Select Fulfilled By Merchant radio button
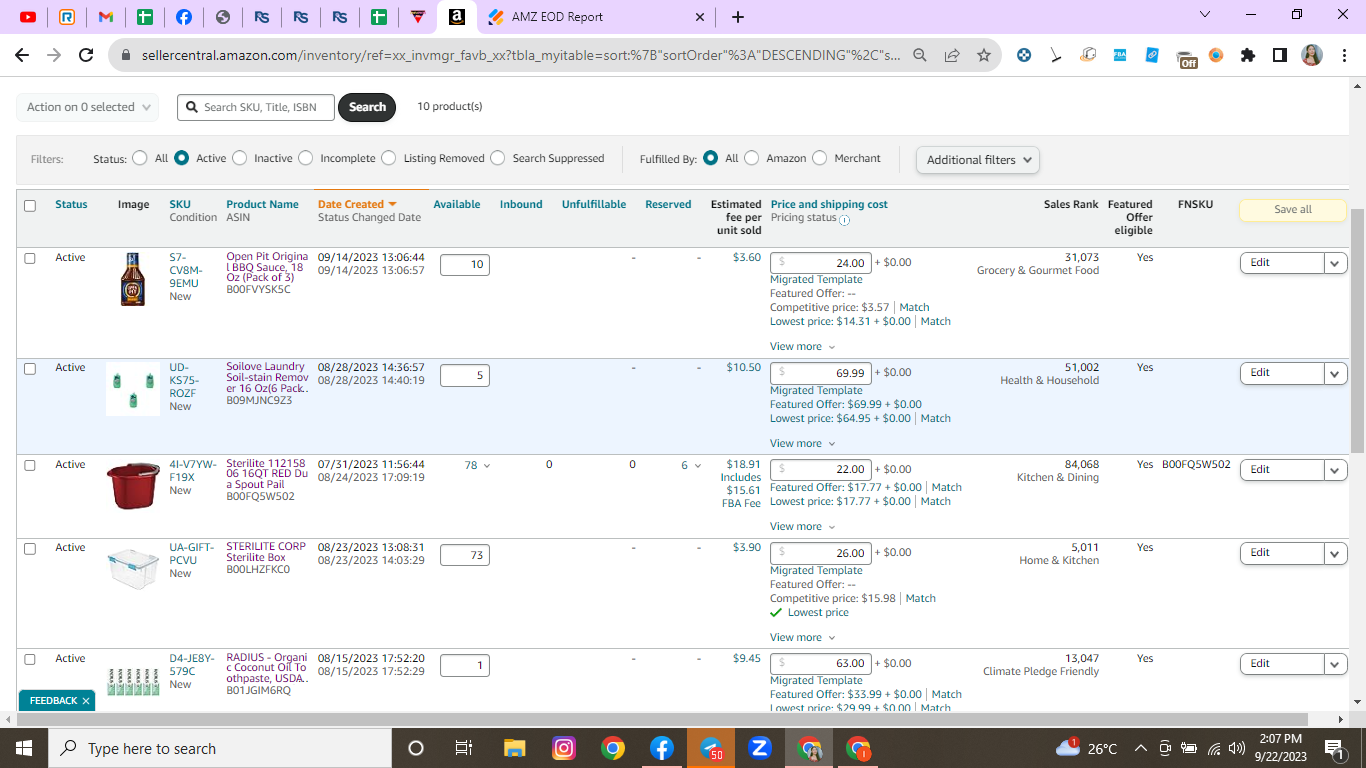Viewport: 1366px width, 768px height. pyautogui.click(x=820, y=158)
